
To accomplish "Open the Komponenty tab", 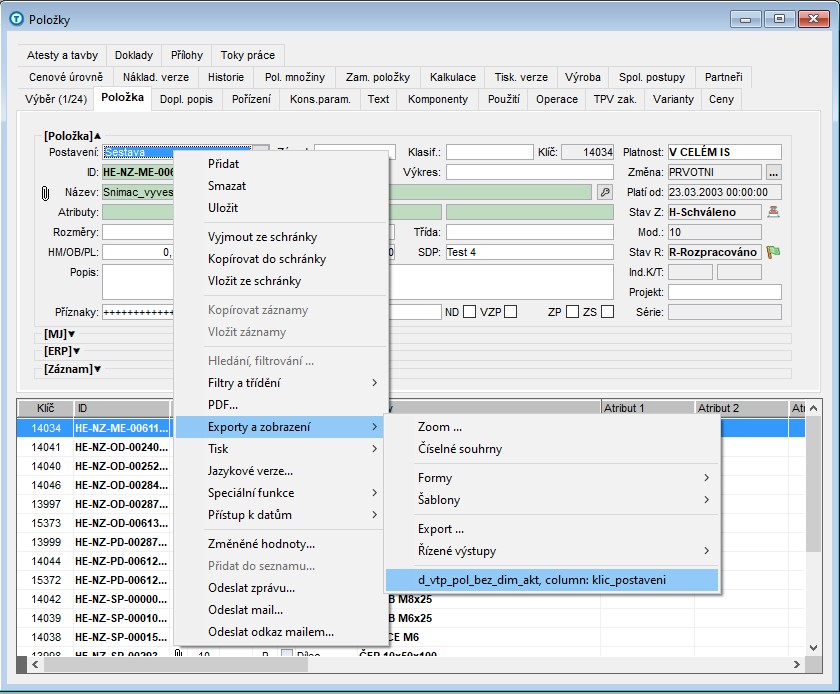I will [x=438, y=99].
